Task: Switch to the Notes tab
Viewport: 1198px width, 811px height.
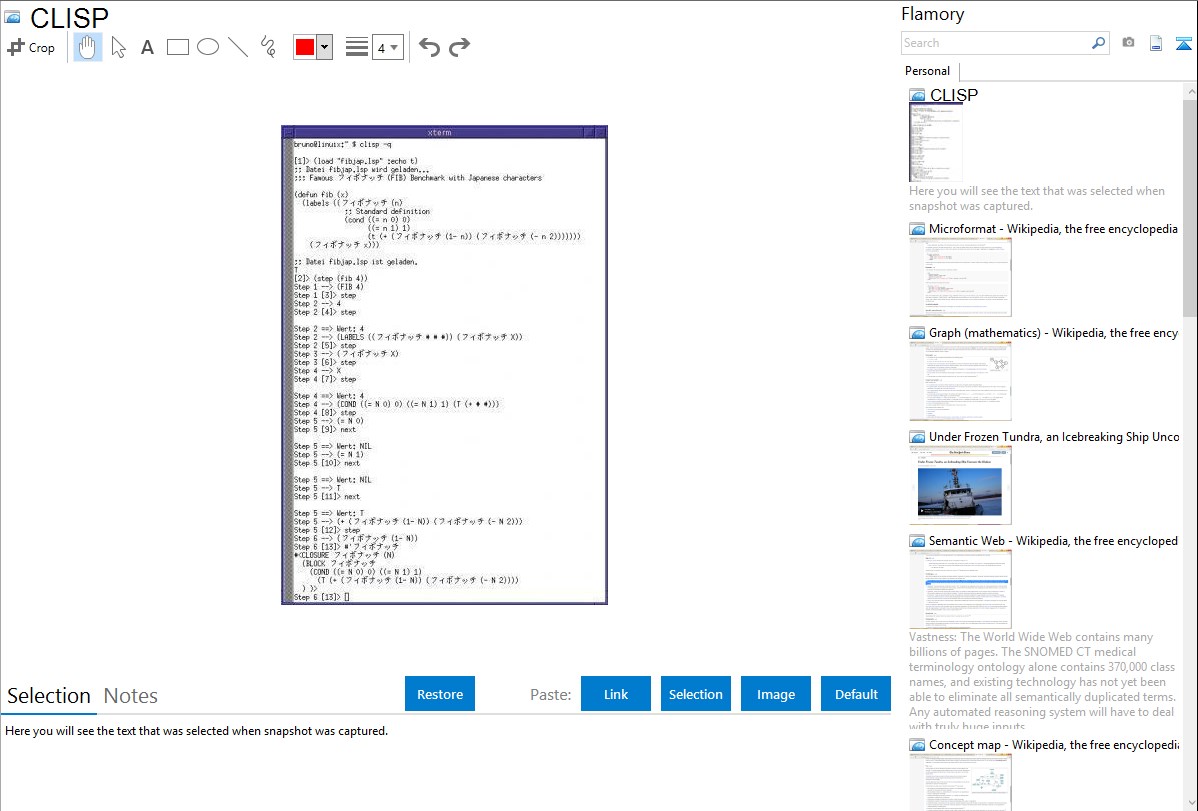Action: pos(131,696)
